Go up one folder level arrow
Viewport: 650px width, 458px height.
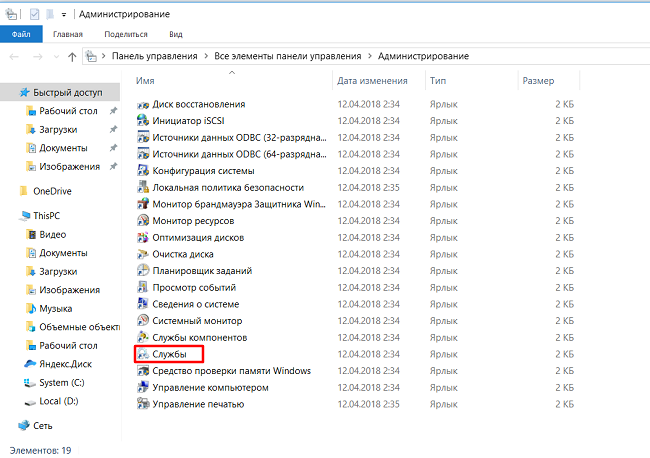[x=72, y=56]
